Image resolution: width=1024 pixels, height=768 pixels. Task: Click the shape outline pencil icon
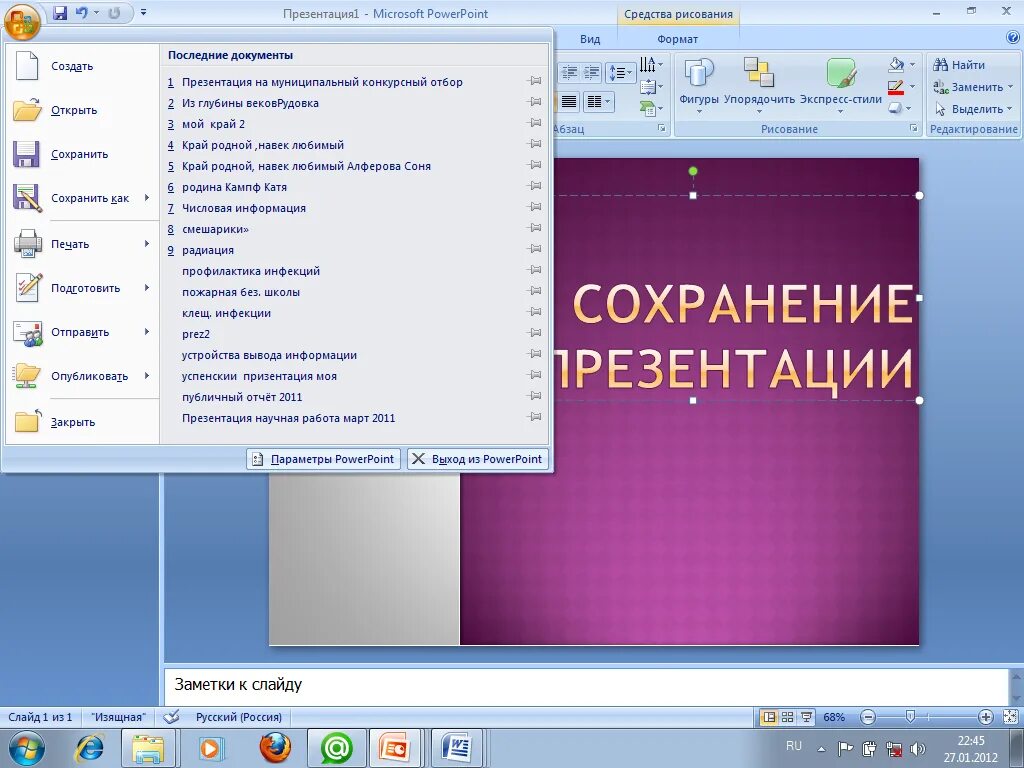pos(896,87)
